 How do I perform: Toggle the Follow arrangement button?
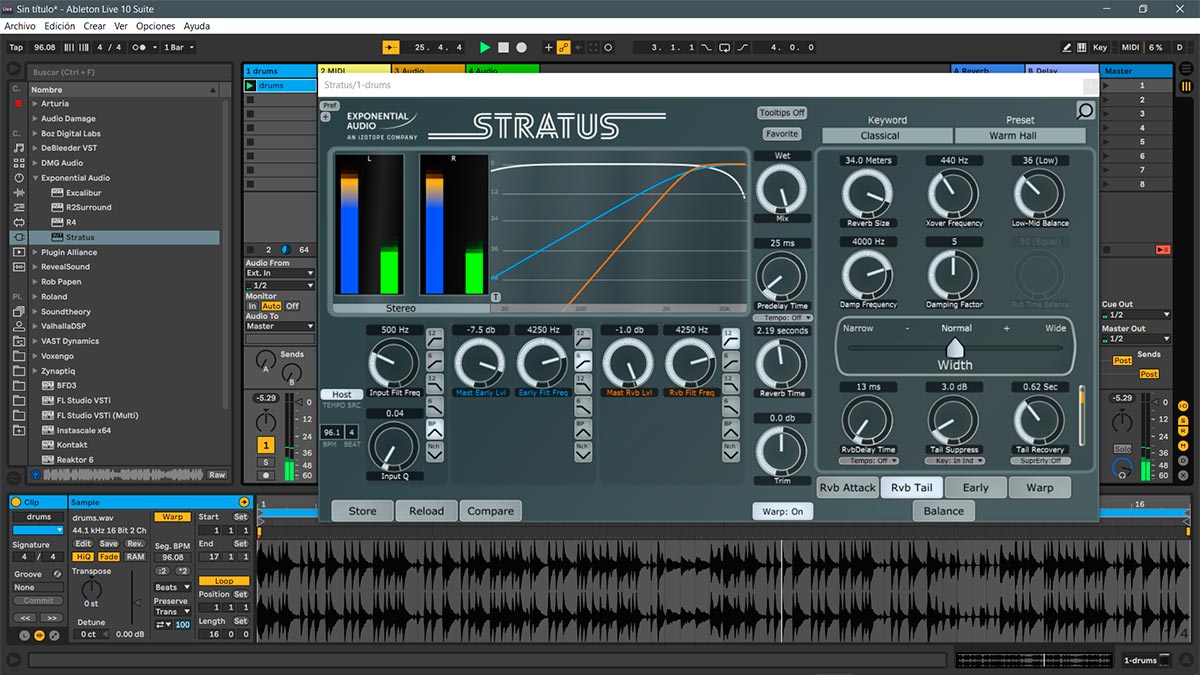click(391, 47)
